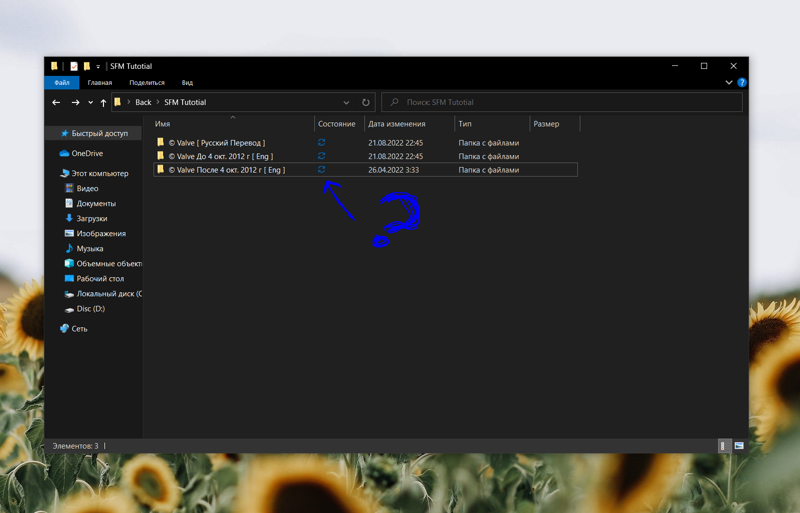Go up one folder level

coord(103,103)
